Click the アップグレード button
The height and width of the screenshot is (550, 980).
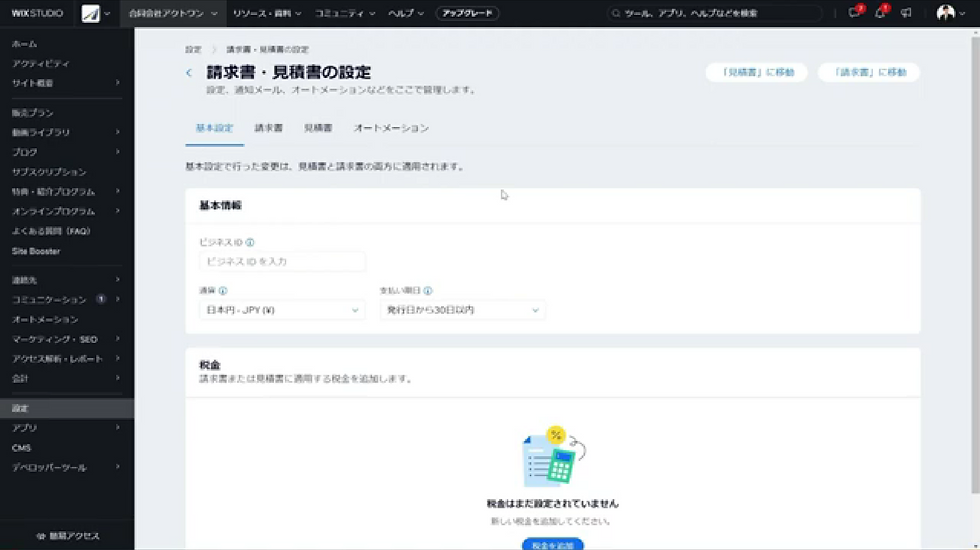(x=468, y=13)
